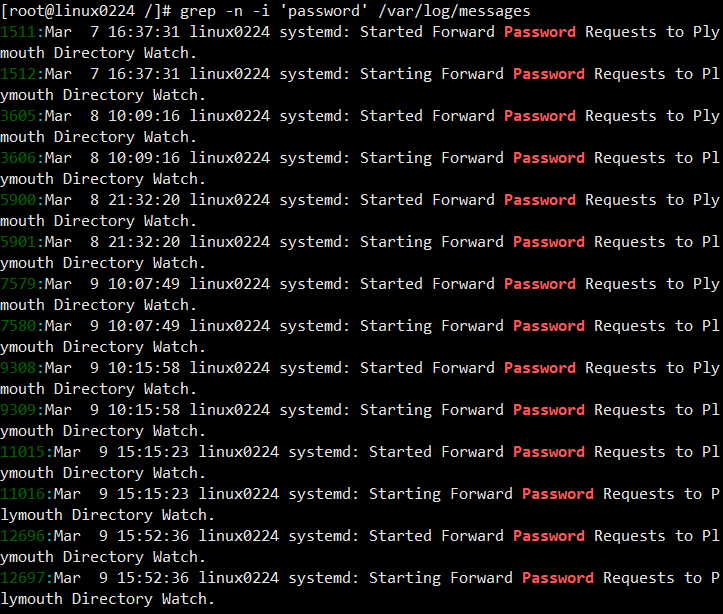Click the green line number 5900

tap(18, 200)
